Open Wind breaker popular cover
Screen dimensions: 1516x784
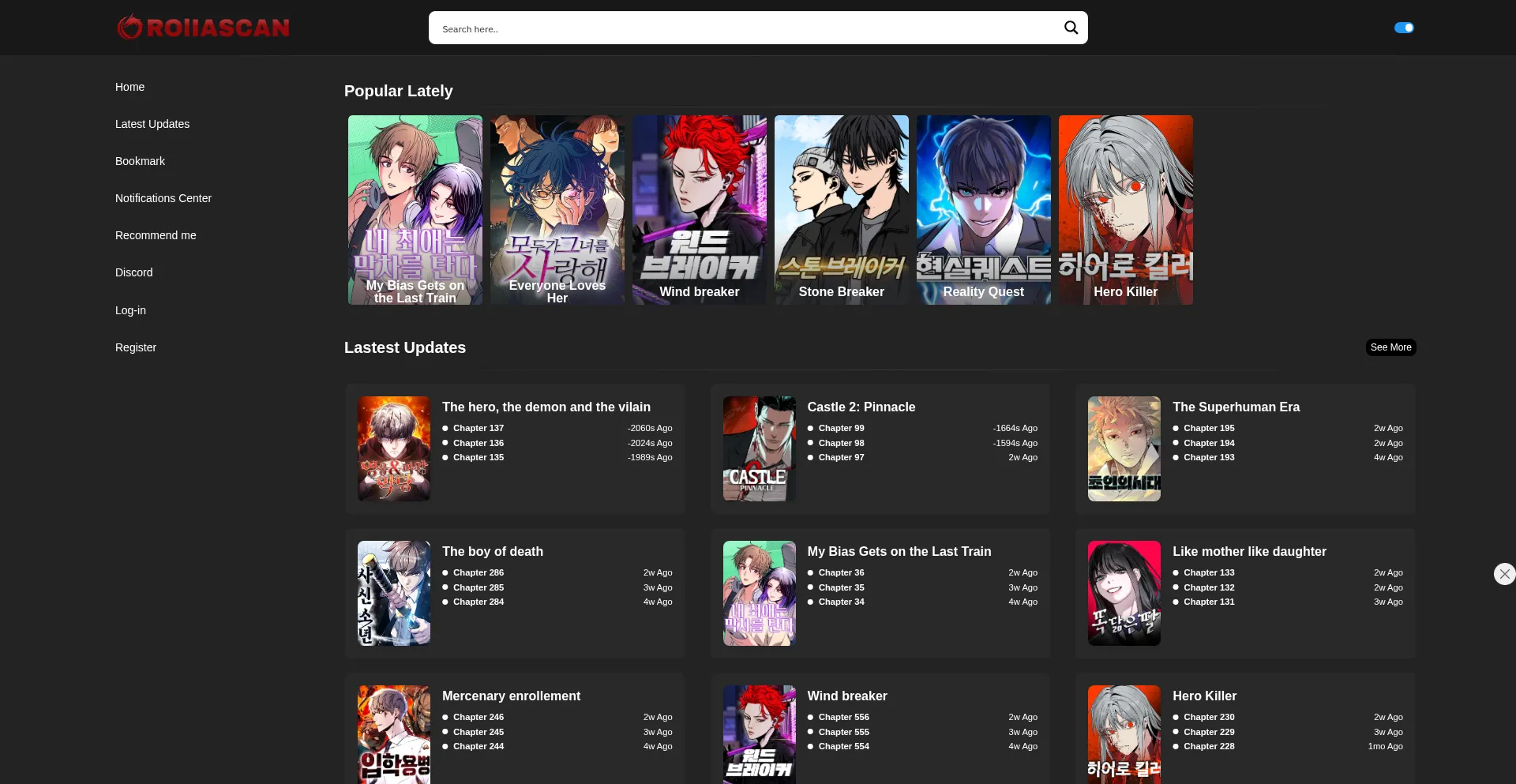click(x=700, y=210)
